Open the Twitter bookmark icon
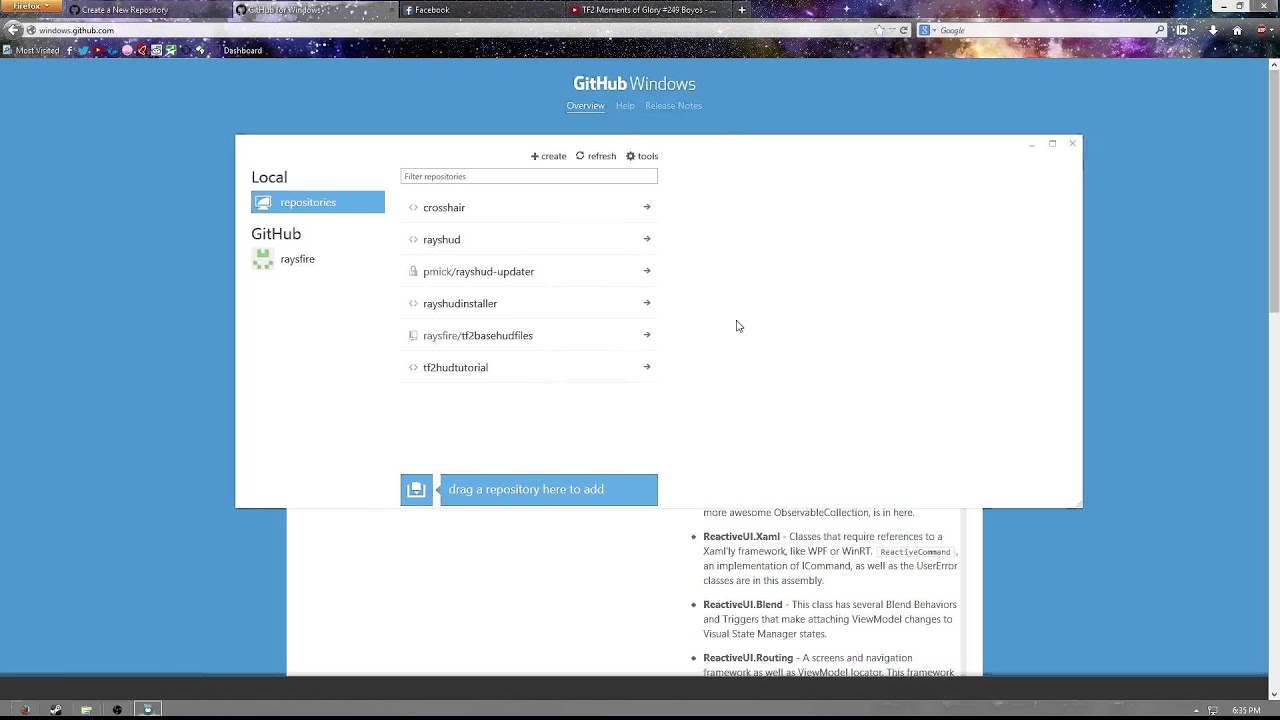 point(83,50)
